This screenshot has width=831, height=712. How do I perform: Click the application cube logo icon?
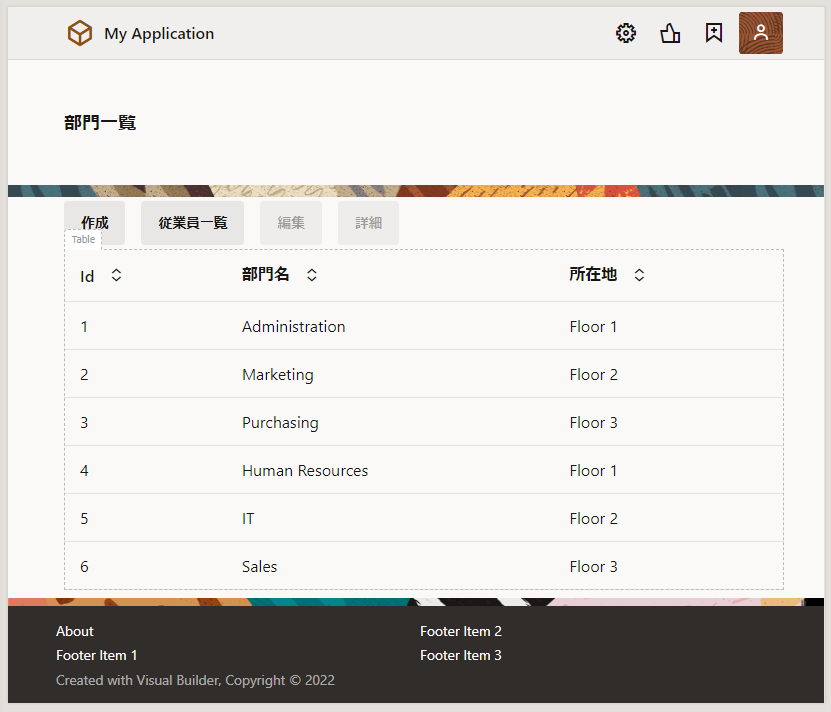[x=80, y=33]
